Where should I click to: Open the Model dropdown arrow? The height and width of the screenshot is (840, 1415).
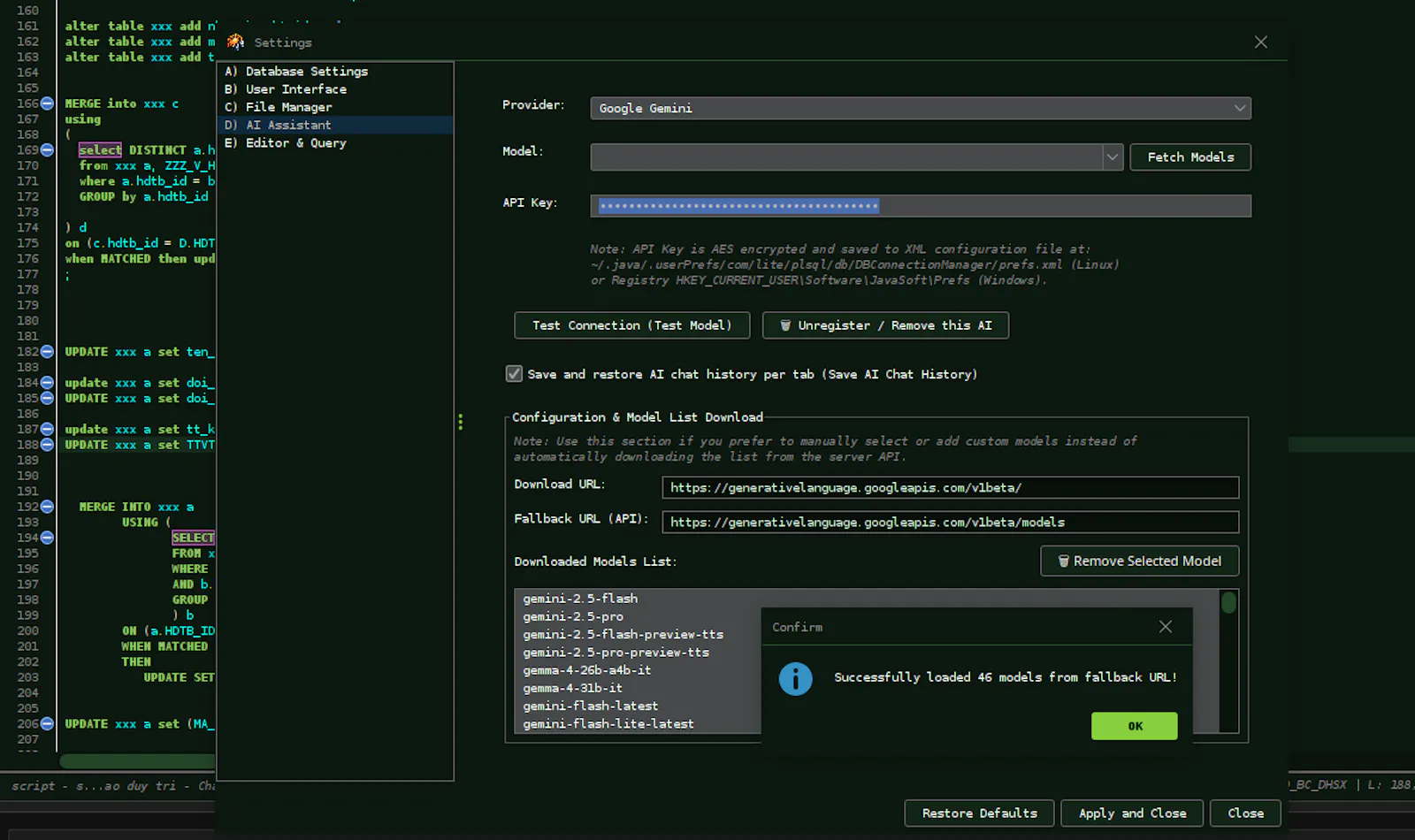(1113, 157)
